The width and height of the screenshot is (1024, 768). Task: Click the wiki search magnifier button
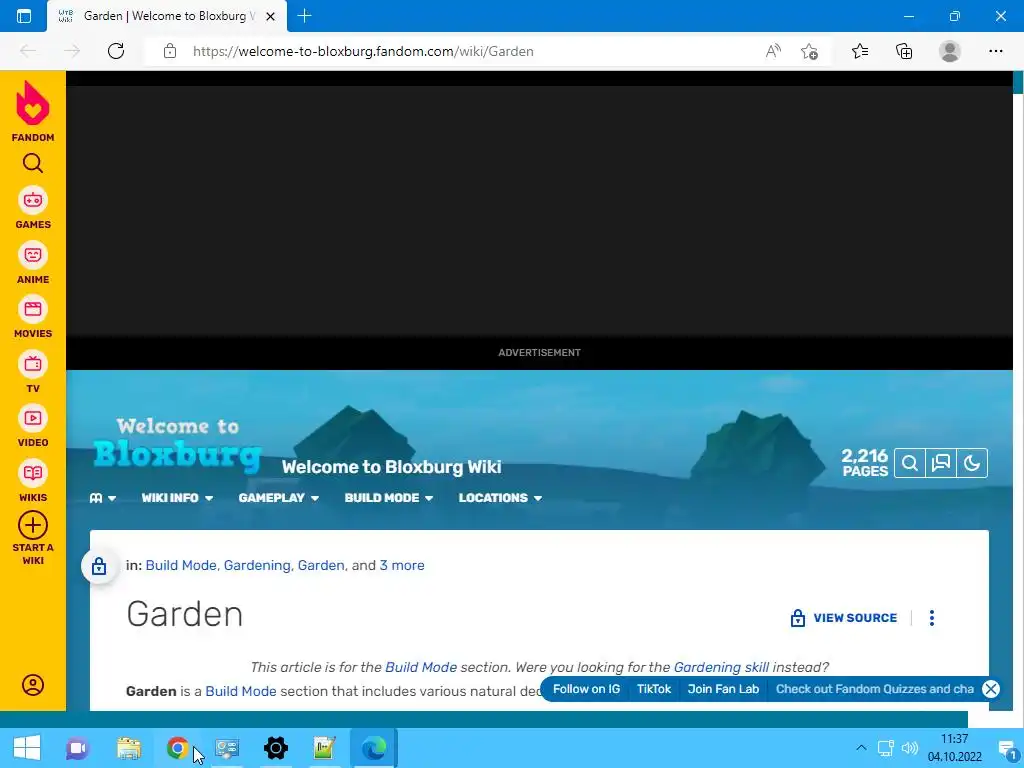[910, 463]
